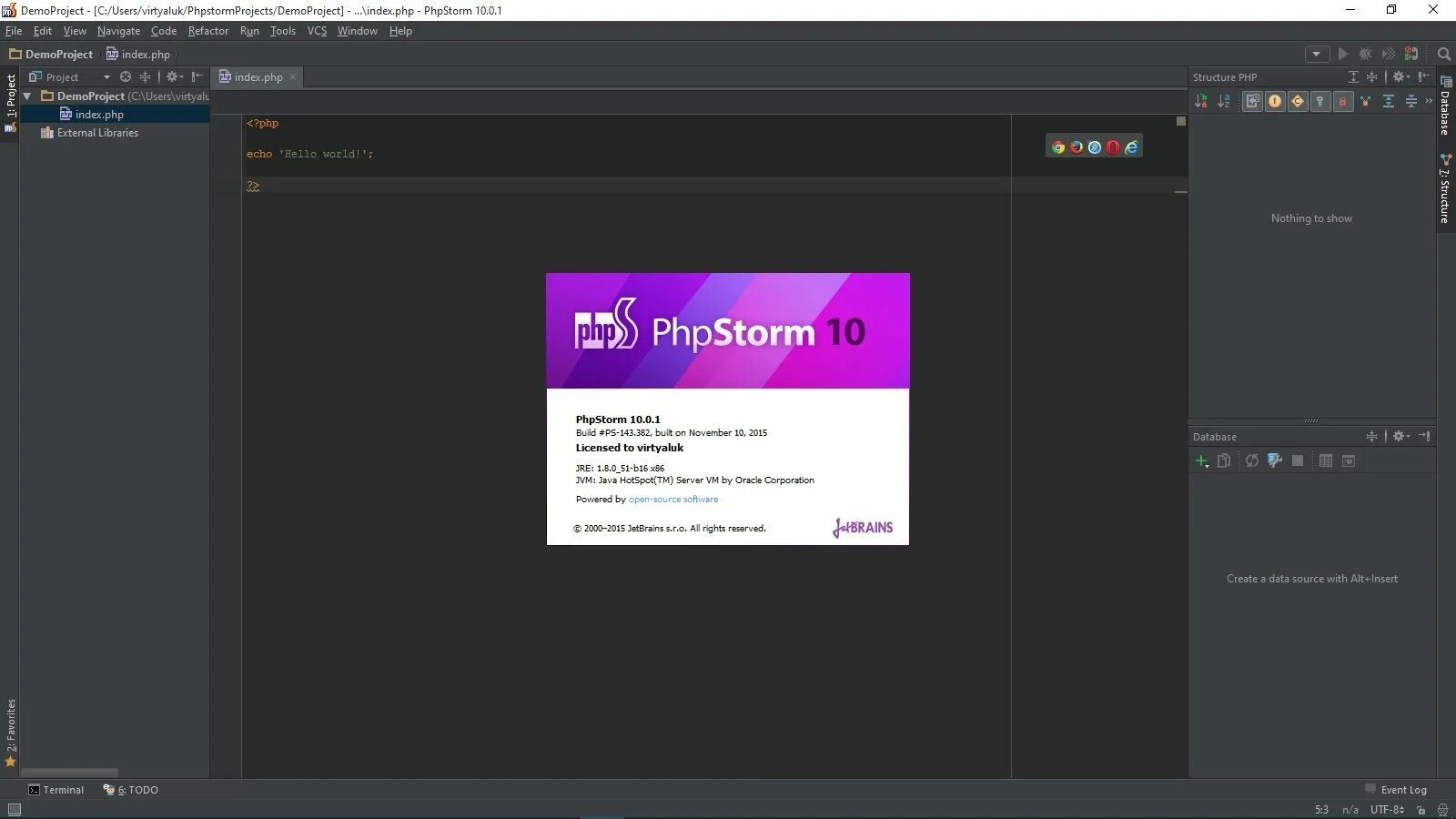This screenshot has width=1456, height=819.
Task: Open the Database SQL console icon
Action: [1349, 461]
